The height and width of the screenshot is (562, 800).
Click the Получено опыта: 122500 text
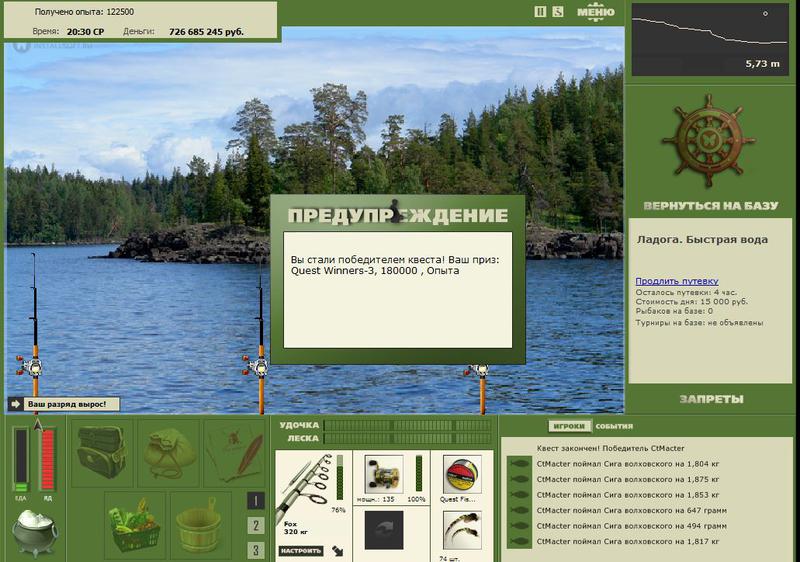tap(84, 12)
